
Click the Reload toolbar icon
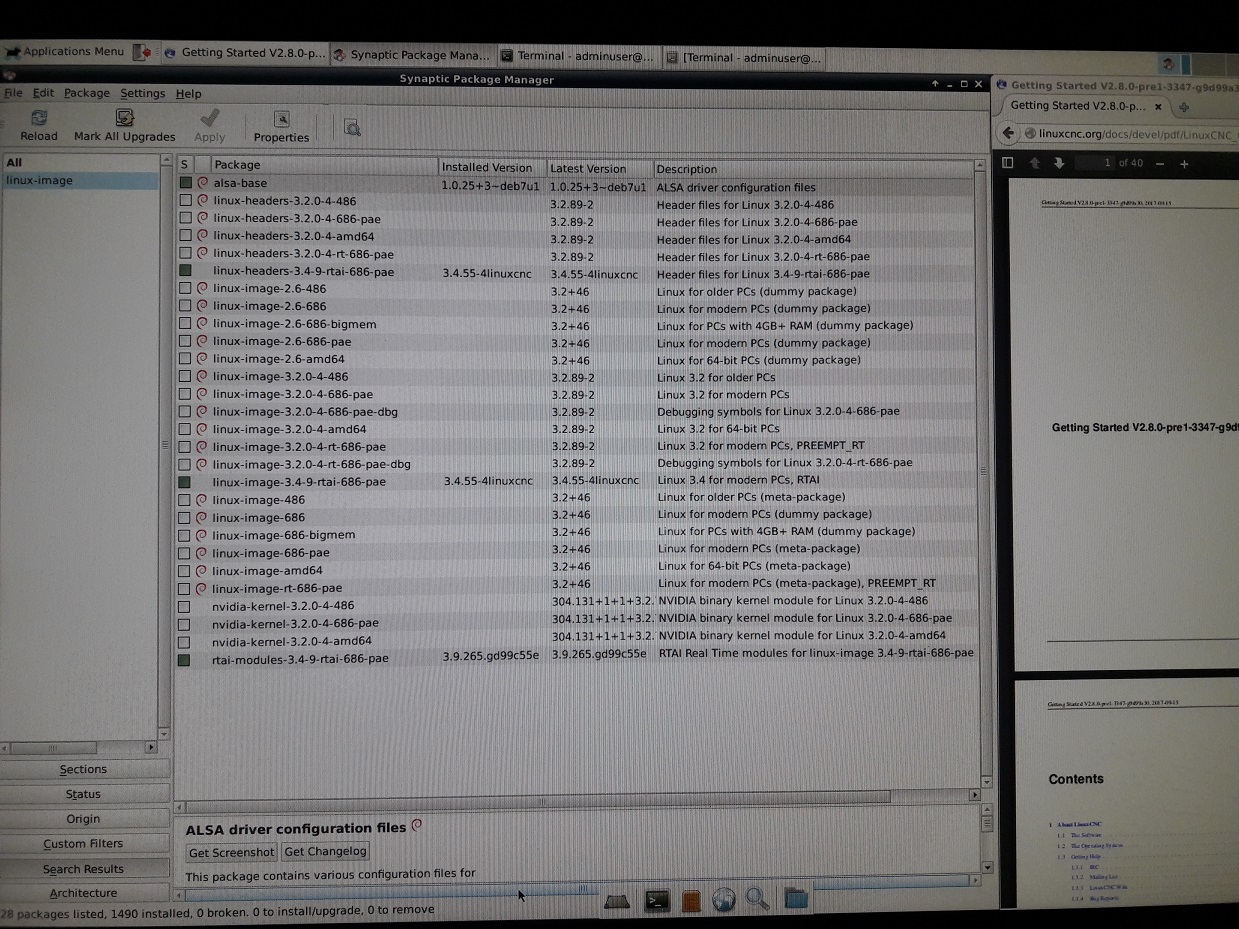(38, 125)
